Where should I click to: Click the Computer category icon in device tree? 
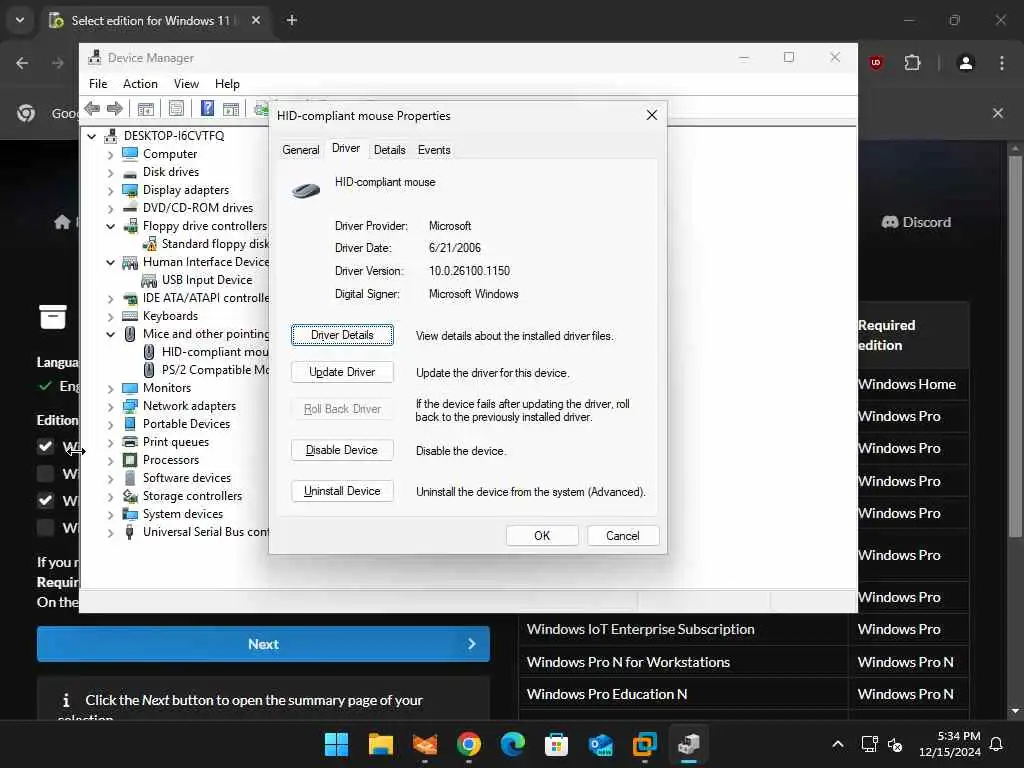130,153
